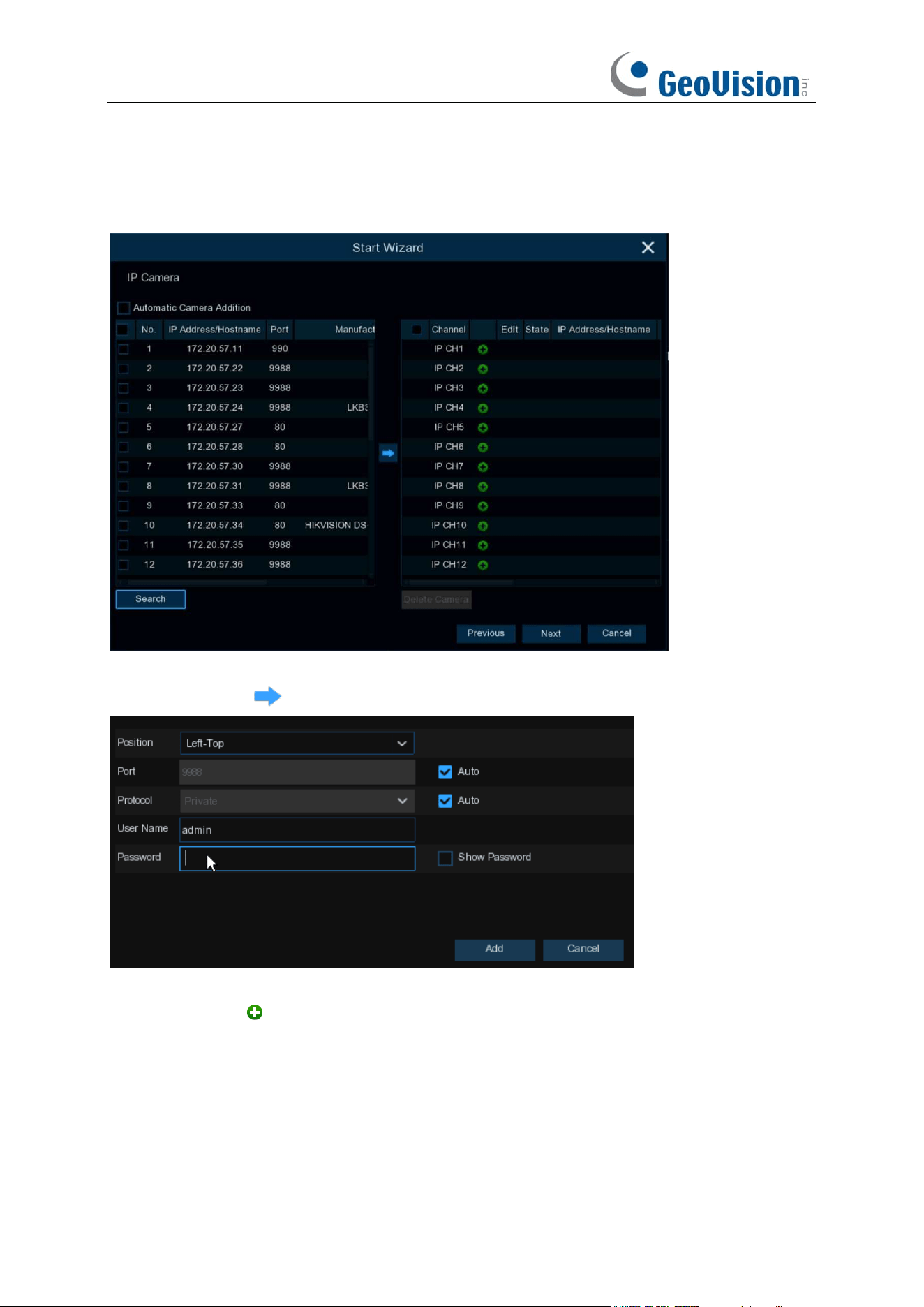Click Add to add the camera

coord(495,949)
